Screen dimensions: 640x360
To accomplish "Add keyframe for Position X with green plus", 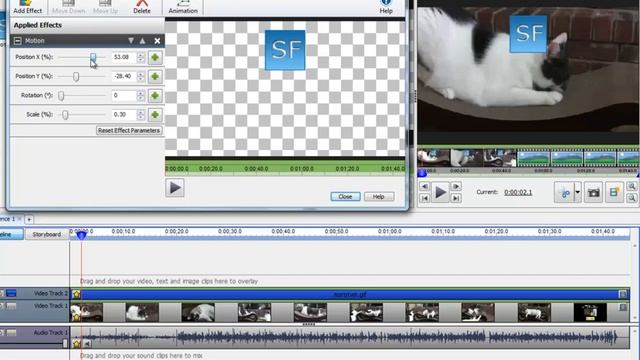I will pos(155,57).
